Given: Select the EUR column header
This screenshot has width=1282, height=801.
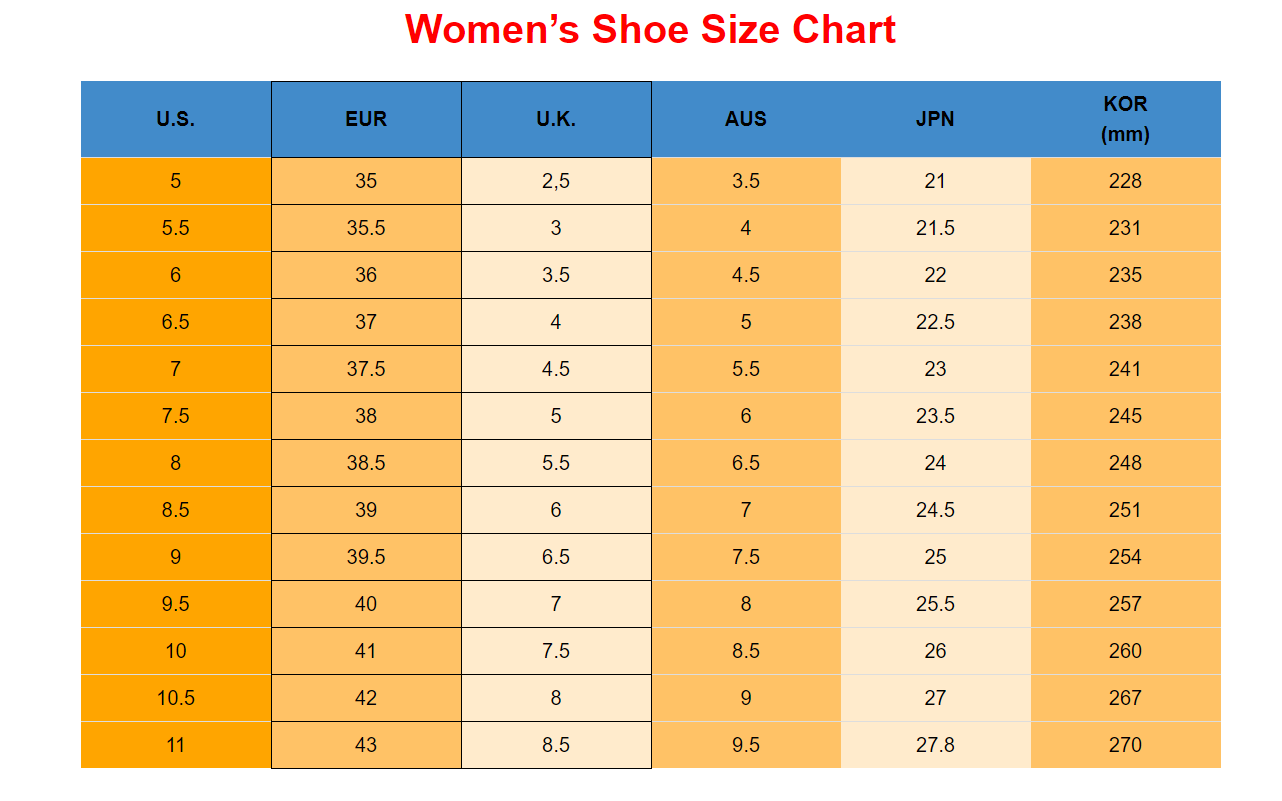Looking at the screenshot, I should 366,119.
